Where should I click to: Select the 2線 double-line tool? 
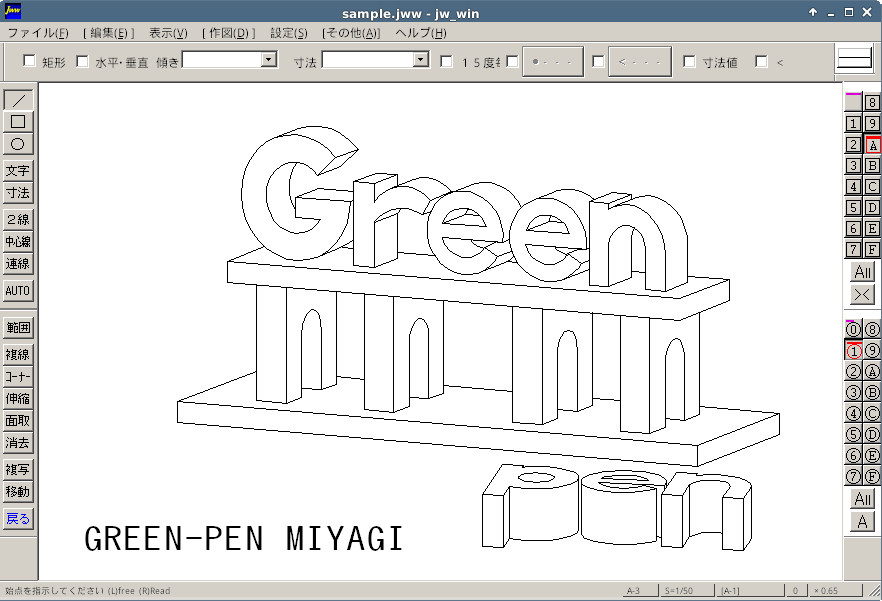[18, 219]
